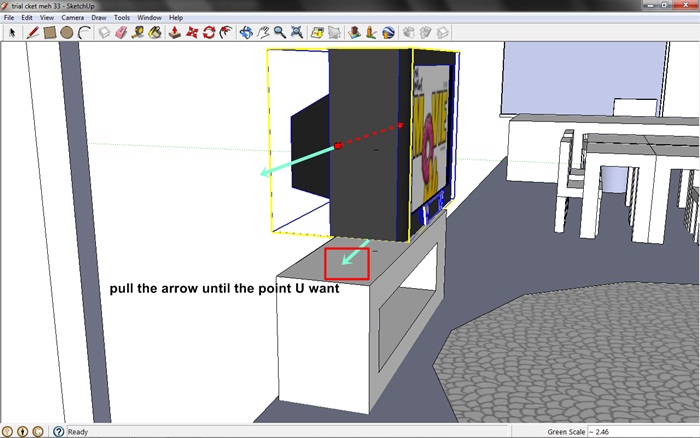
Task: Open the Instructor help question-mark icon
Action: pyautogui.click(x=58, y=432)
